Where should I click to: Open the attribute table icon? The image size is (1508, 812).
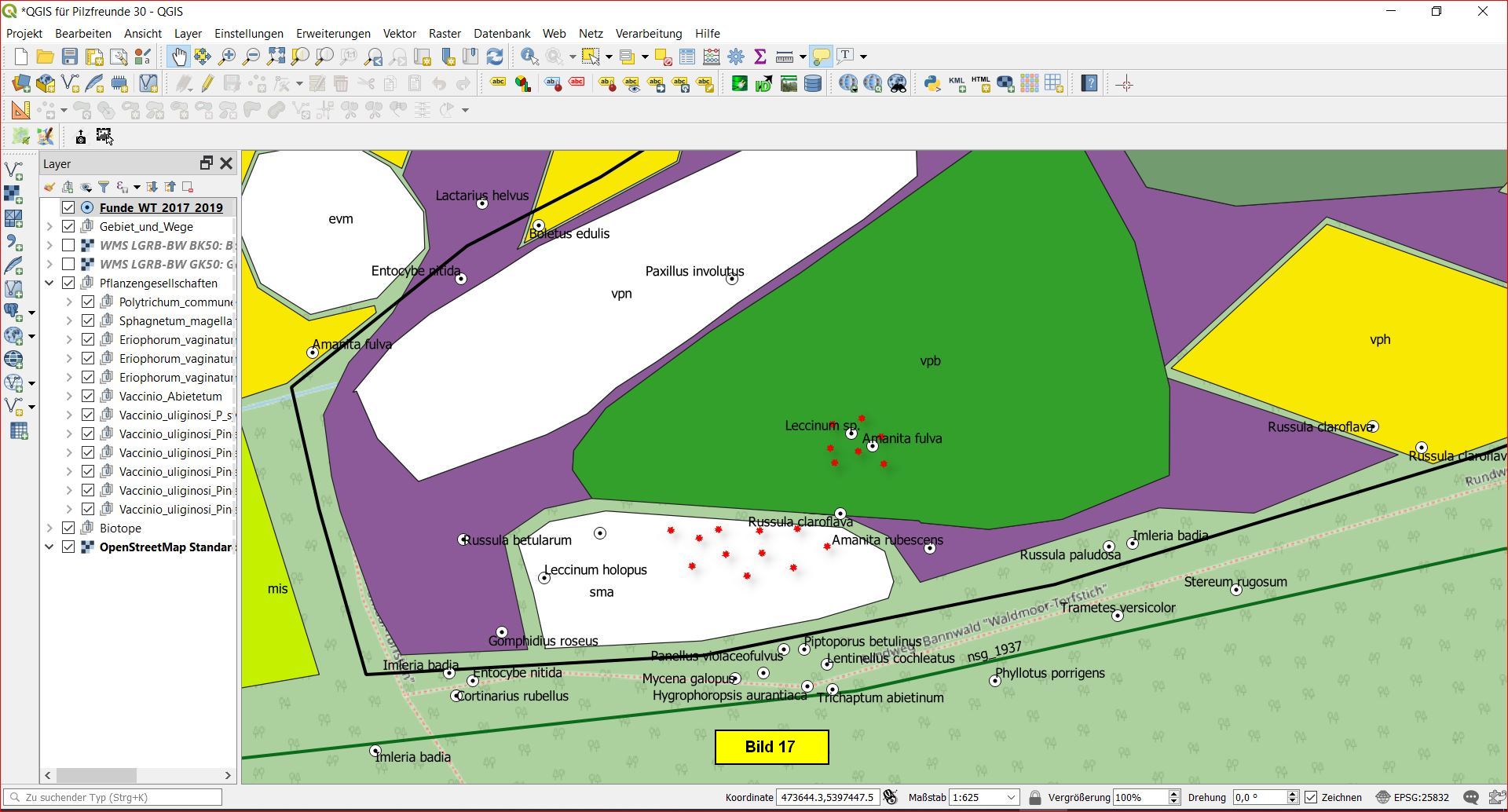687,57
